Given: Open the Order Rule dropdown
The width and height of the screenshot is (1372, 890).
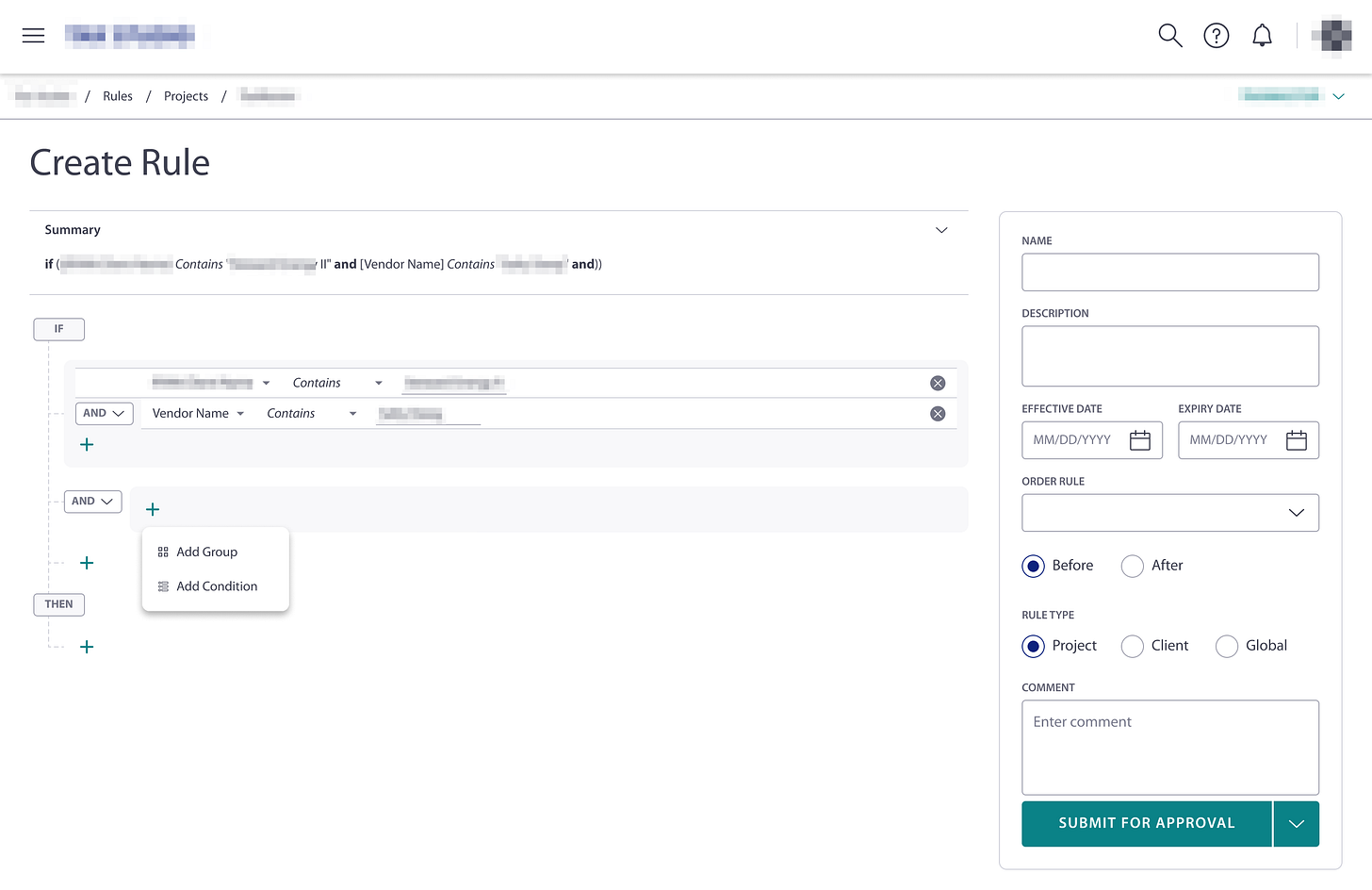Looking at the screenshot, I should click(x=1170, y=513).
